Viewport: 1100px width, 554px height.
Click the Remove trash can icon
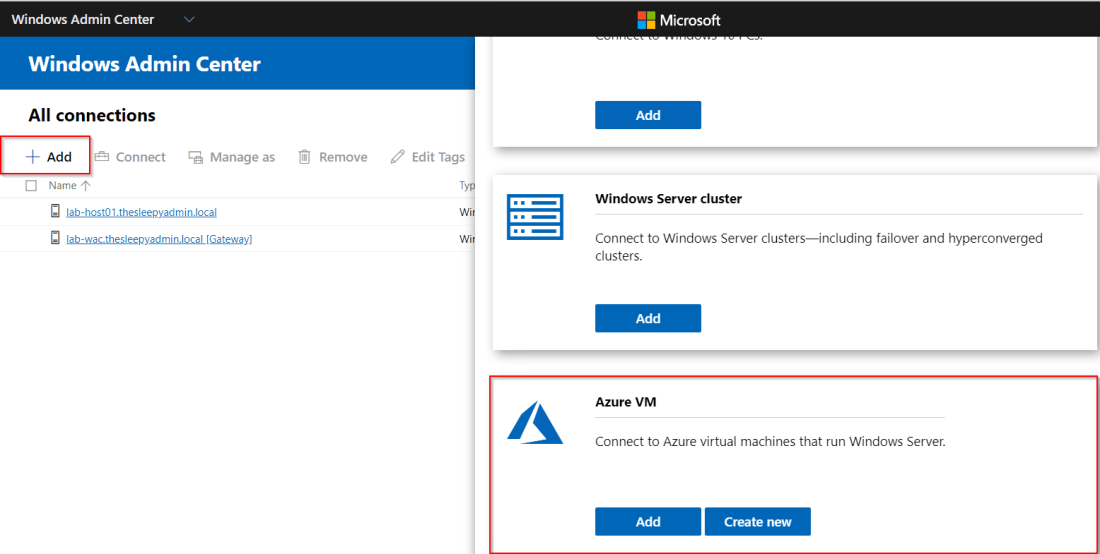305,157
